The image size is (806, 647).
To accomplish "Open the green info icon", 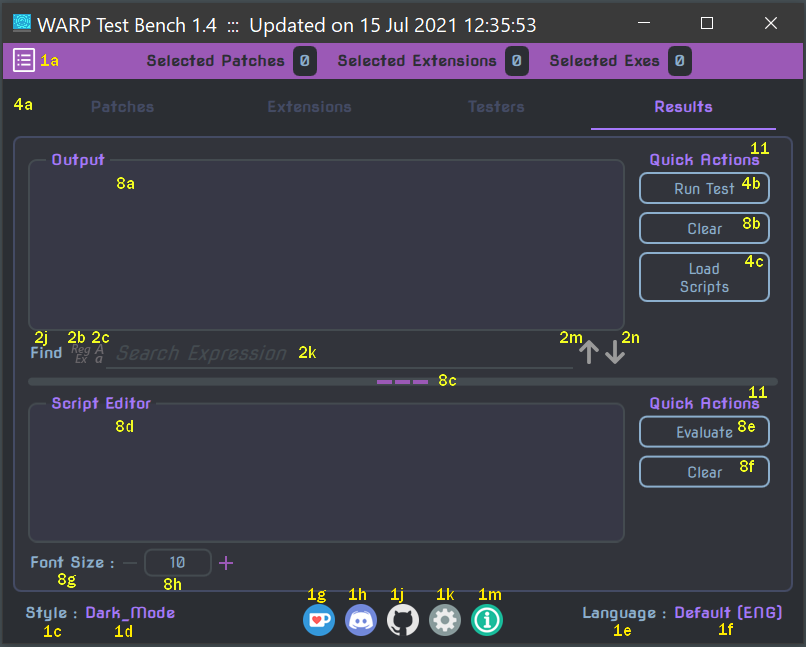I will point(487,620).
